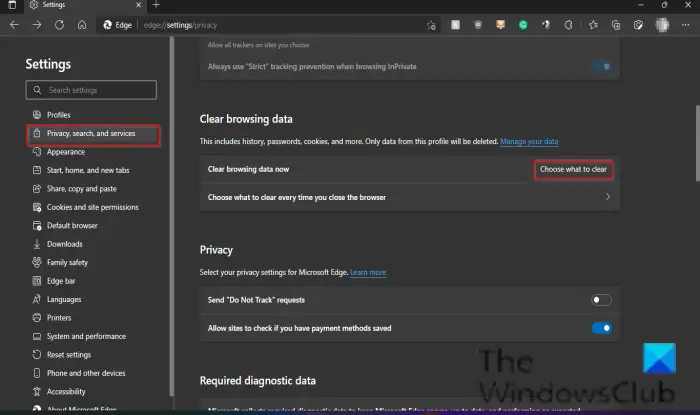Open a new tab with plus icon
This screenshot has width=700, height=415.
pos(156,5)
